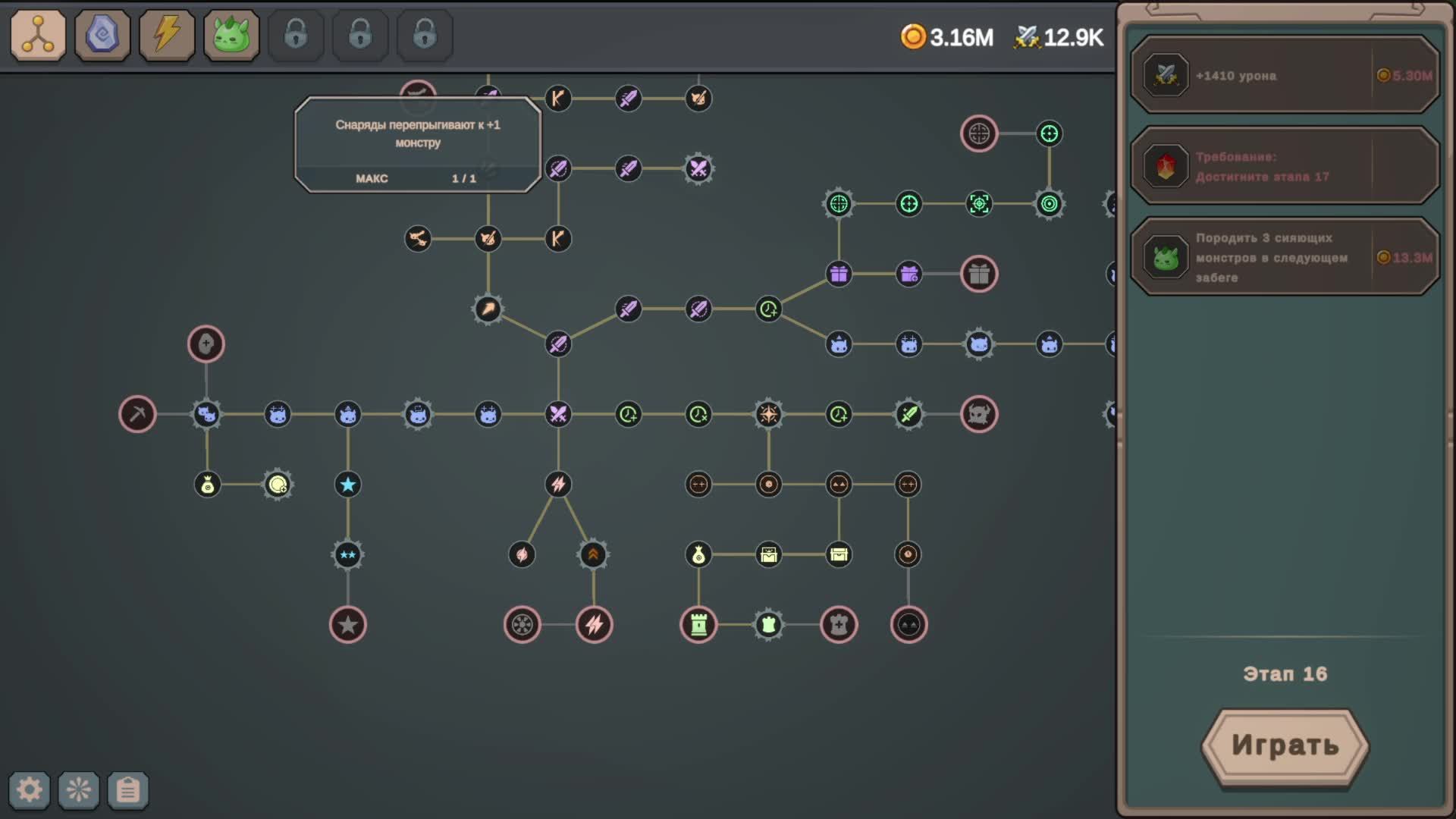Click the gold coin balance 3.16M
The image size is (1456, 819).
(947, 37)
